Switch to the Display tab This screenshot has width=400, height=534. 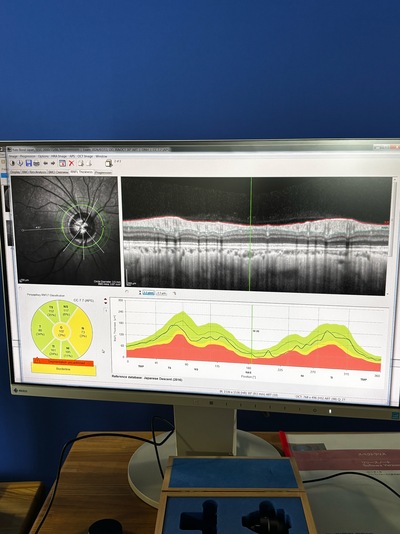pyautogui.click(x=15, y=172)
